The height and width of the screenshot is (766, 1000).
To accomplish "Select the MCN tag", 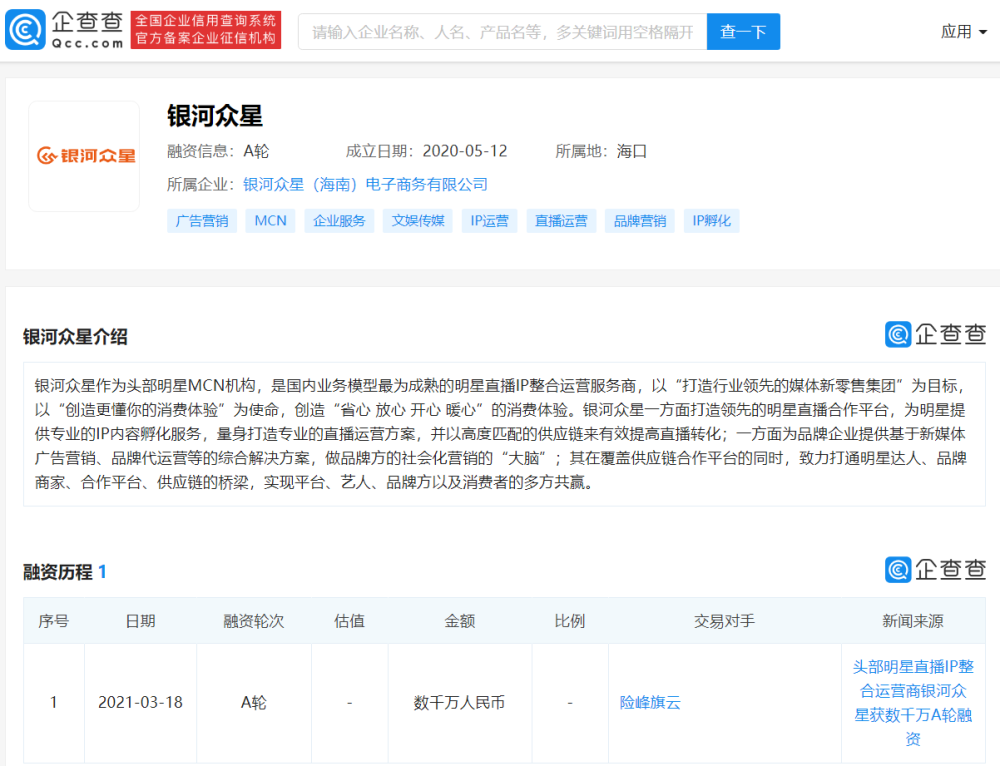I will point(270,221).
